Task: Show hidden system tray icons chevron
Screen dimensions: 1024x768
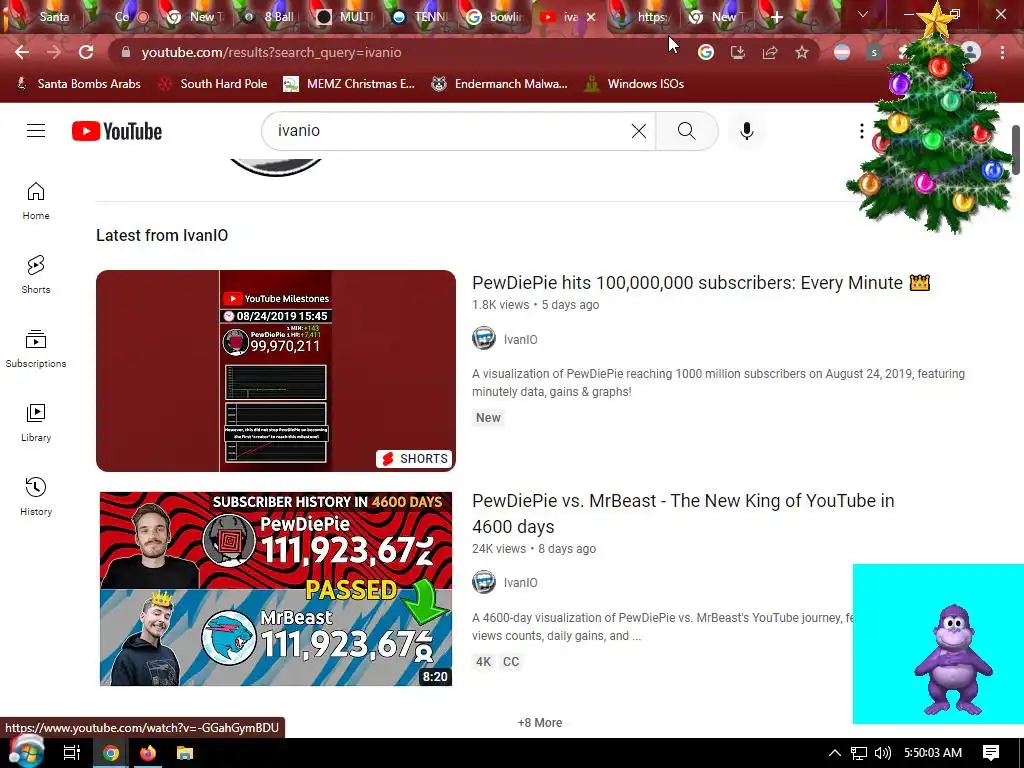Action: (x=835, y=753)
